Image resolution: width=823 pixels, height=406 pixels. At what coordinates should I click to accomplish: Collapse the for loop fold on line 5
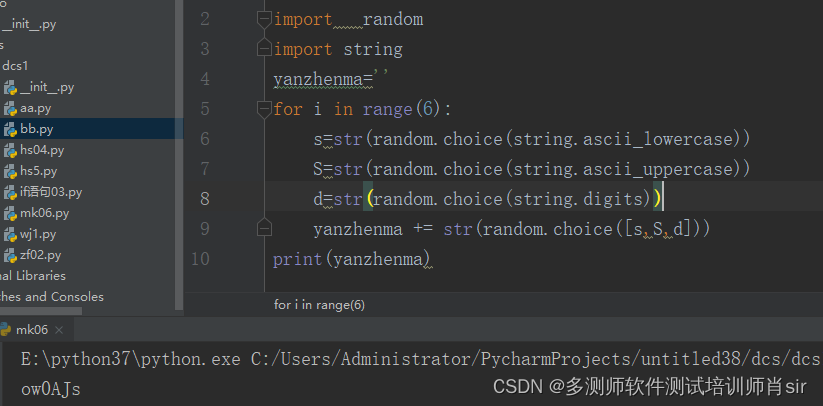(264, 109)
